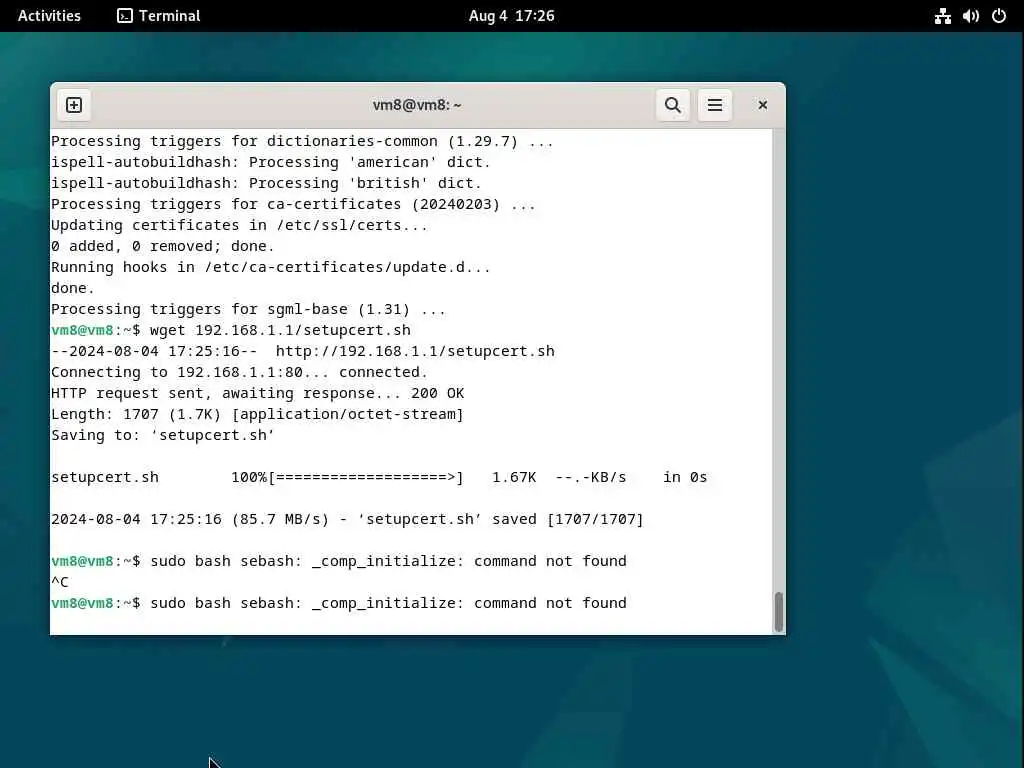Open the Activities overview
This screenshot has width=1024, height=768.
click(x=49, y=16)
